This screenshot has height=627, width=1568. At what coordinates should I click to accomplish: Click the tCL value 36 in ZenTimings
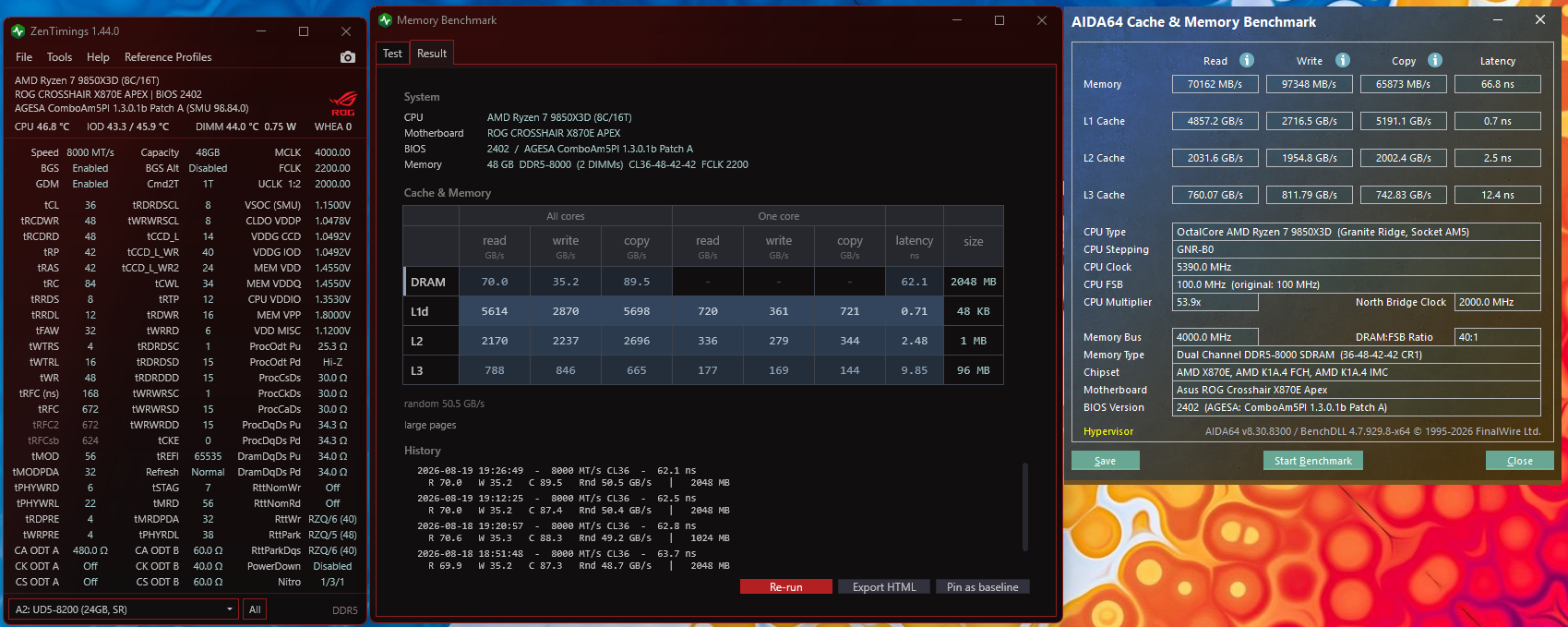[90, 205]
